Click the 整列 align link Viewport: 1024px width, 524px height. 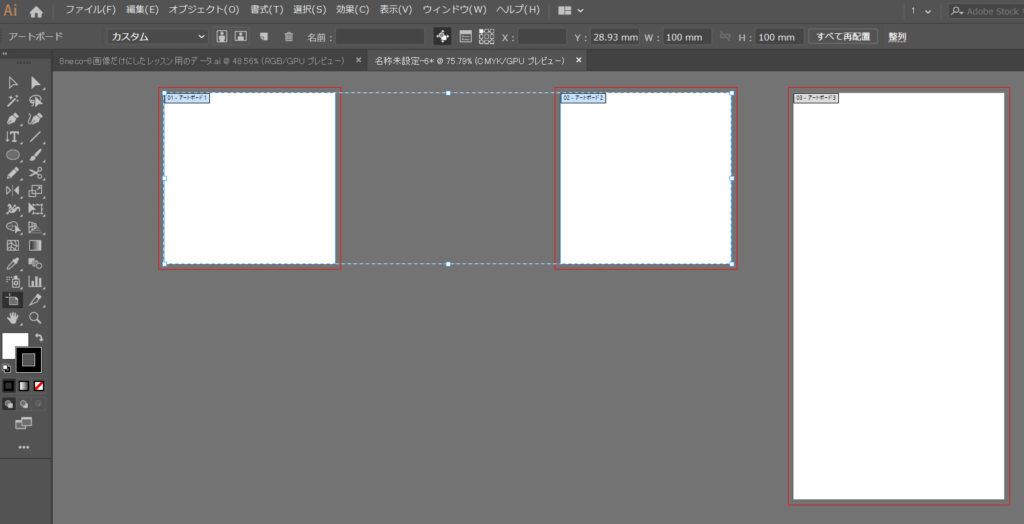[897, 37]
